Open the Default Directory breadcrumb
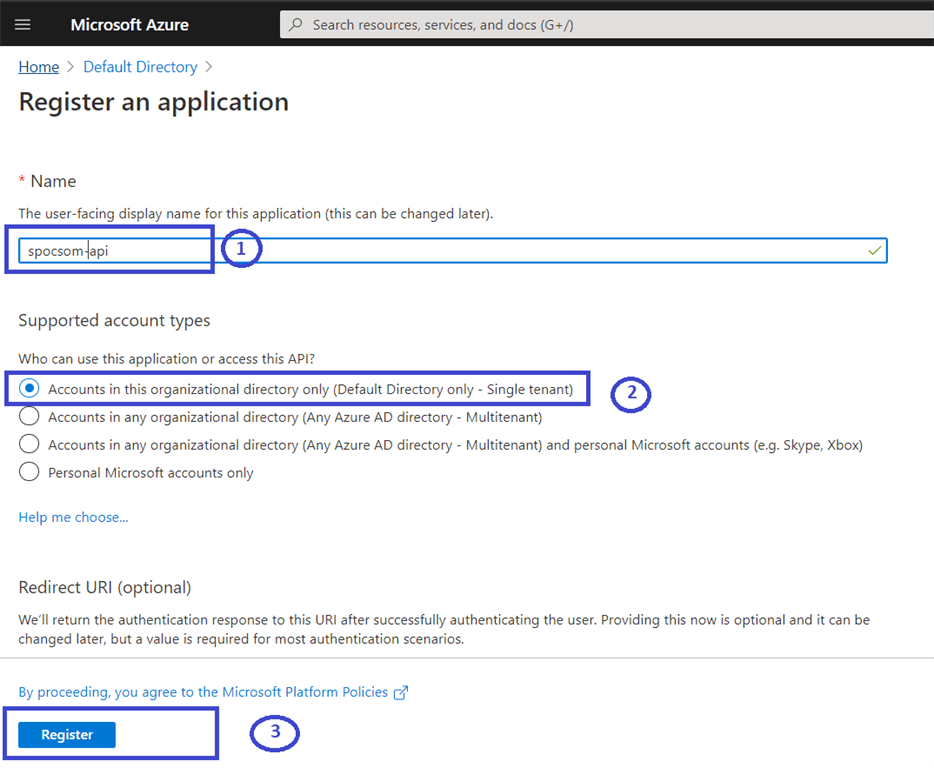This screenshot has height=768, width=934. (140, 66)
